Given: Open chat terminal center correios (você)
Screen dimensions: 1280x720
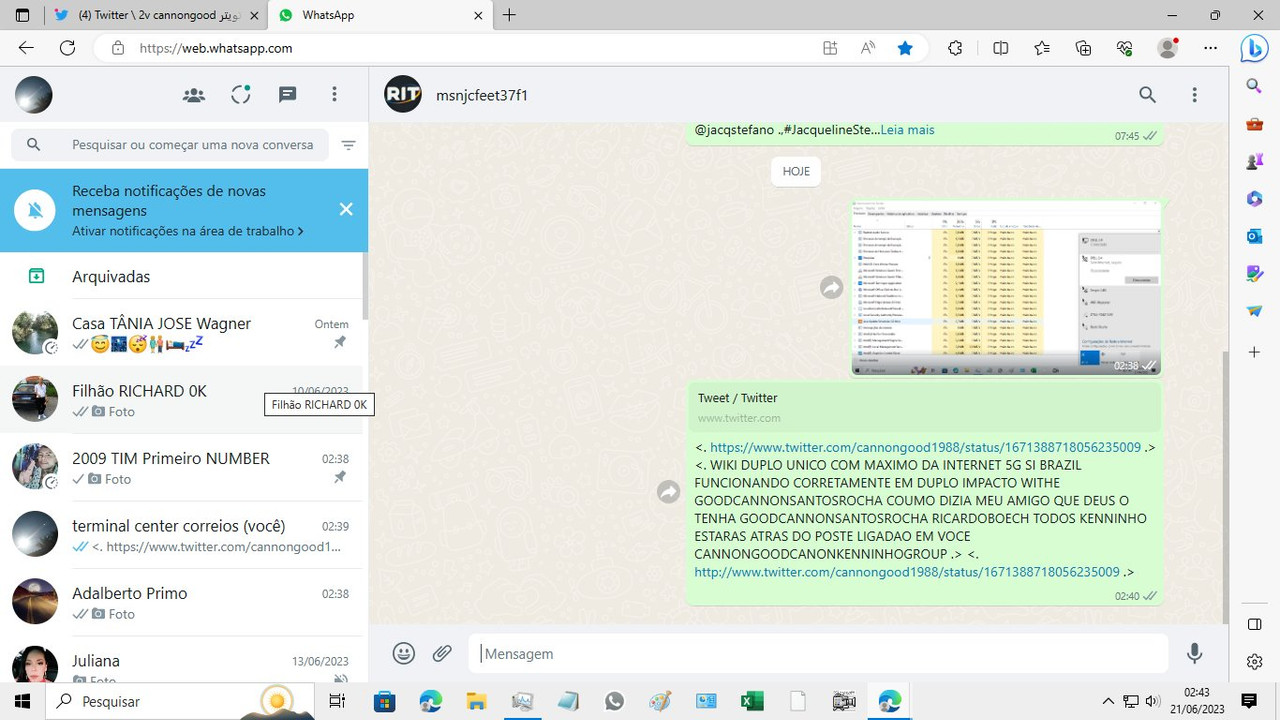Looking at the screenshot, I should (184, 535).
